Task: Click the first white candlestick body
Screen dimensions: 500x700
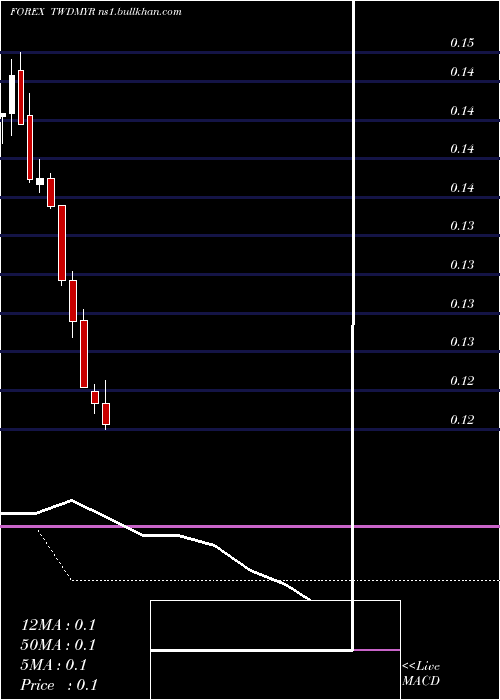Action: coord(2,115)
